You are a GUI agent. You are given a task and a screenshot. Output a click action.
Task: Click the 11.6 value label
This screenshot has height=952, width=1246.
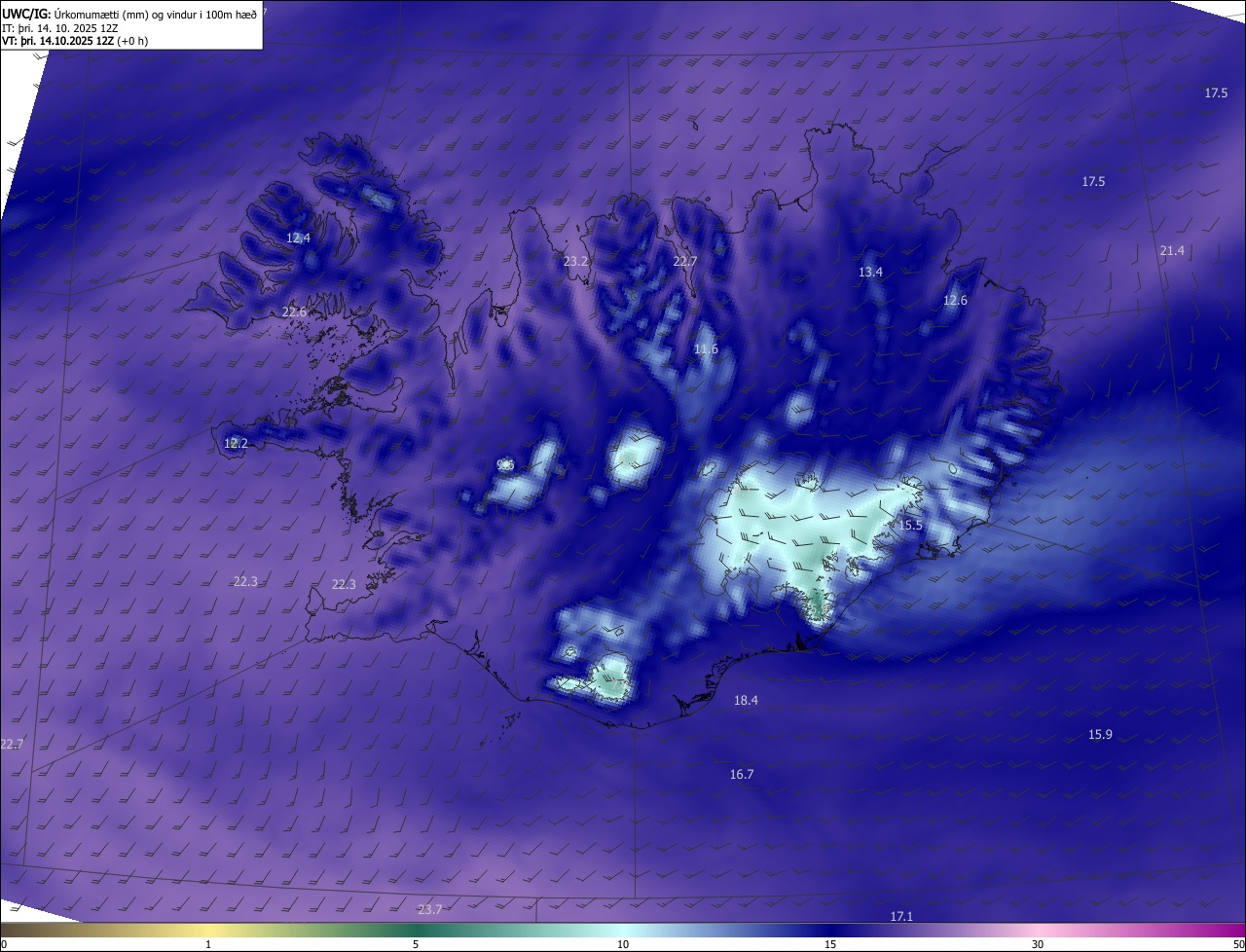(x=706, y=349)
